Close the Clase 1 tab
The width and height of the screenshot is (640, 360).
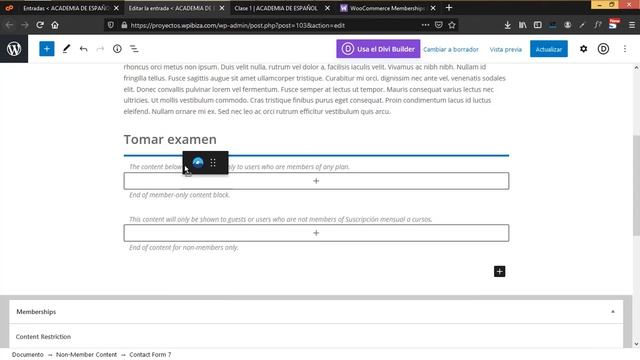point(327,8)
